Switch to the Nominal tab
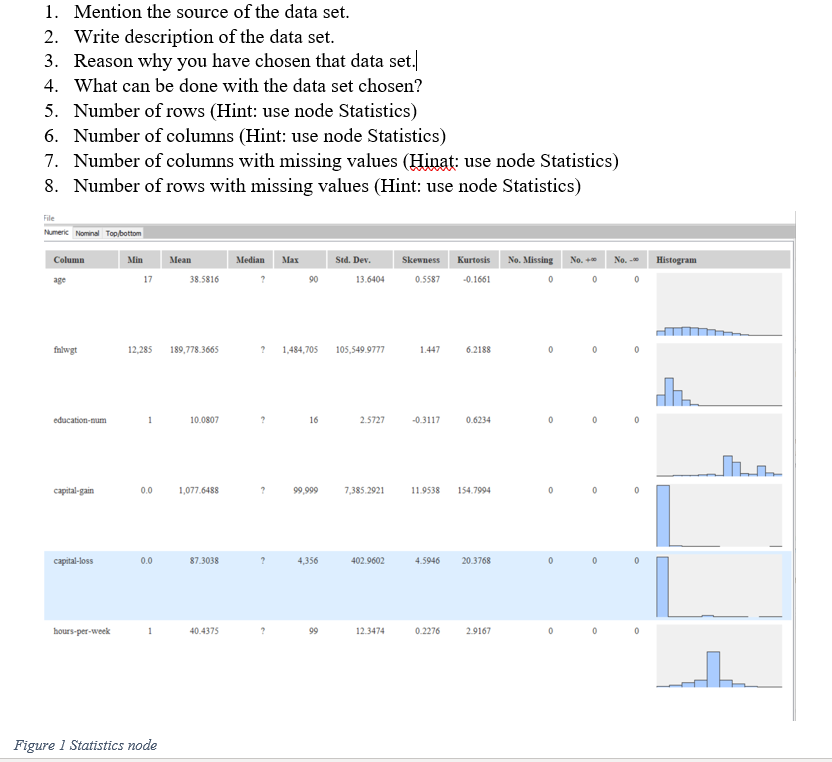The width and height of the screenshot is (832, 762). point(87,232)
